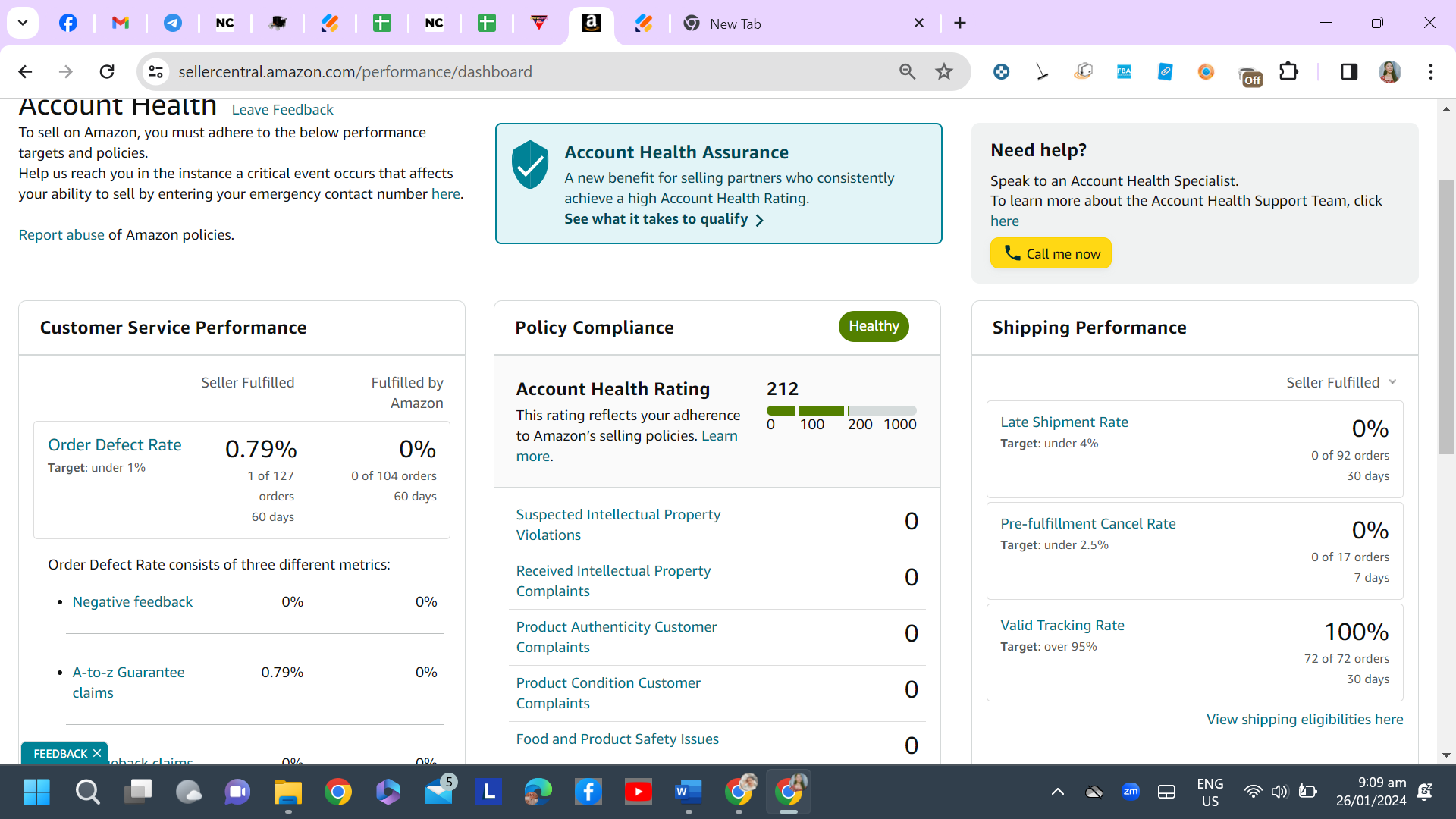Open the Negative feedback link
This screenshot has width=1456, height=819.
coord(133,602)
